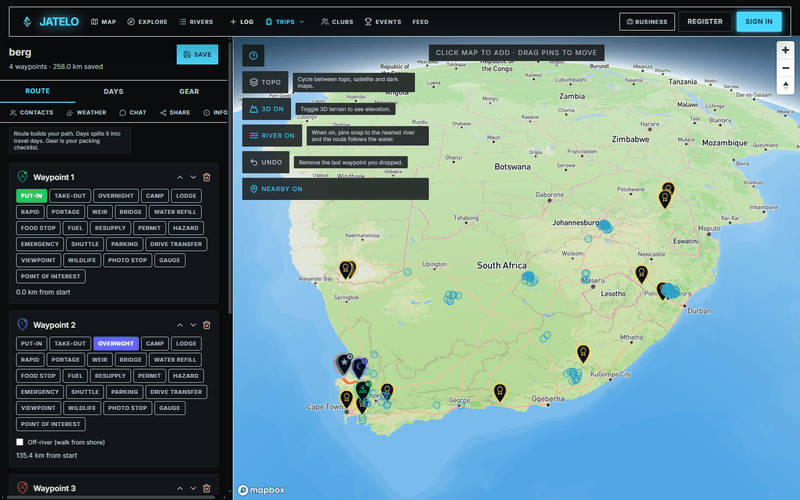800x500 pixels.
Task: Check Off-river walk from shore box
Action: (20, 442)
